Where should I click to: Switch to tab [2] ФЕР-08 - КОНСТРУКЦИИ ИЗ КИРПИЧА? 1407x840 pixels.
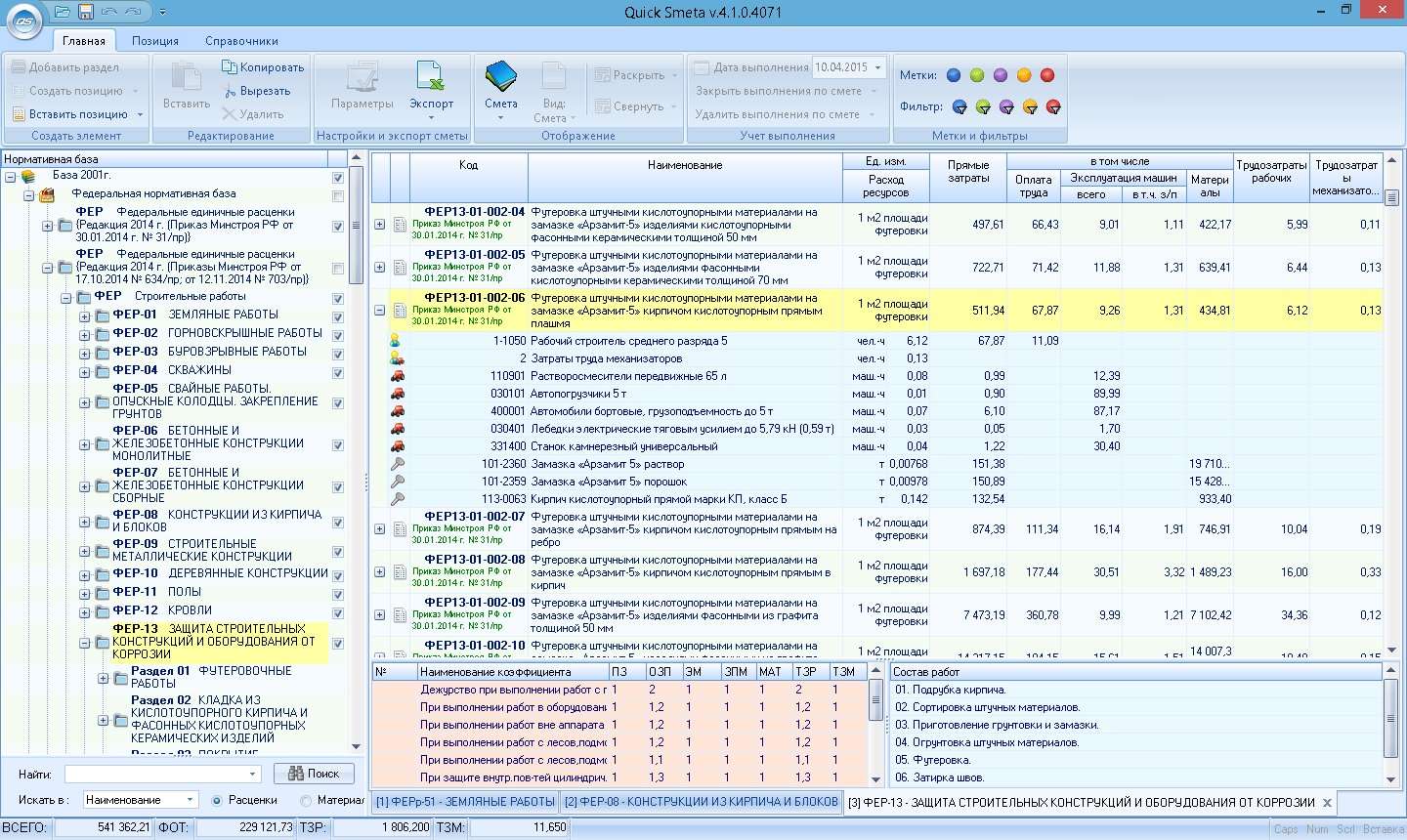point(701,802)
